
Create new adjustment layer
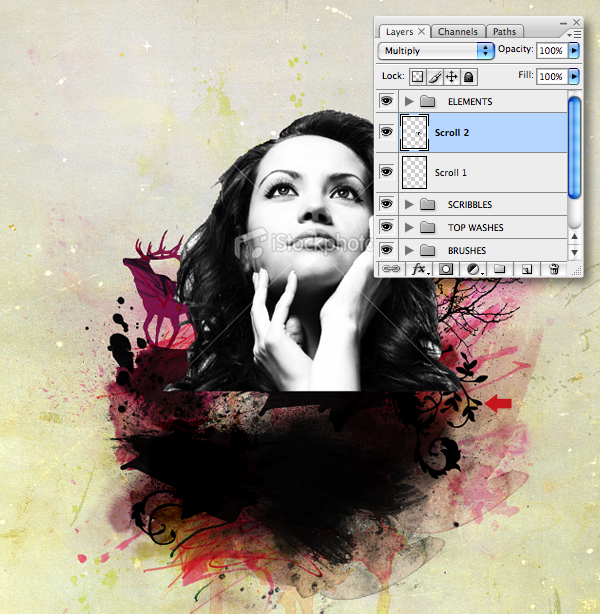(x=474, y=269)
